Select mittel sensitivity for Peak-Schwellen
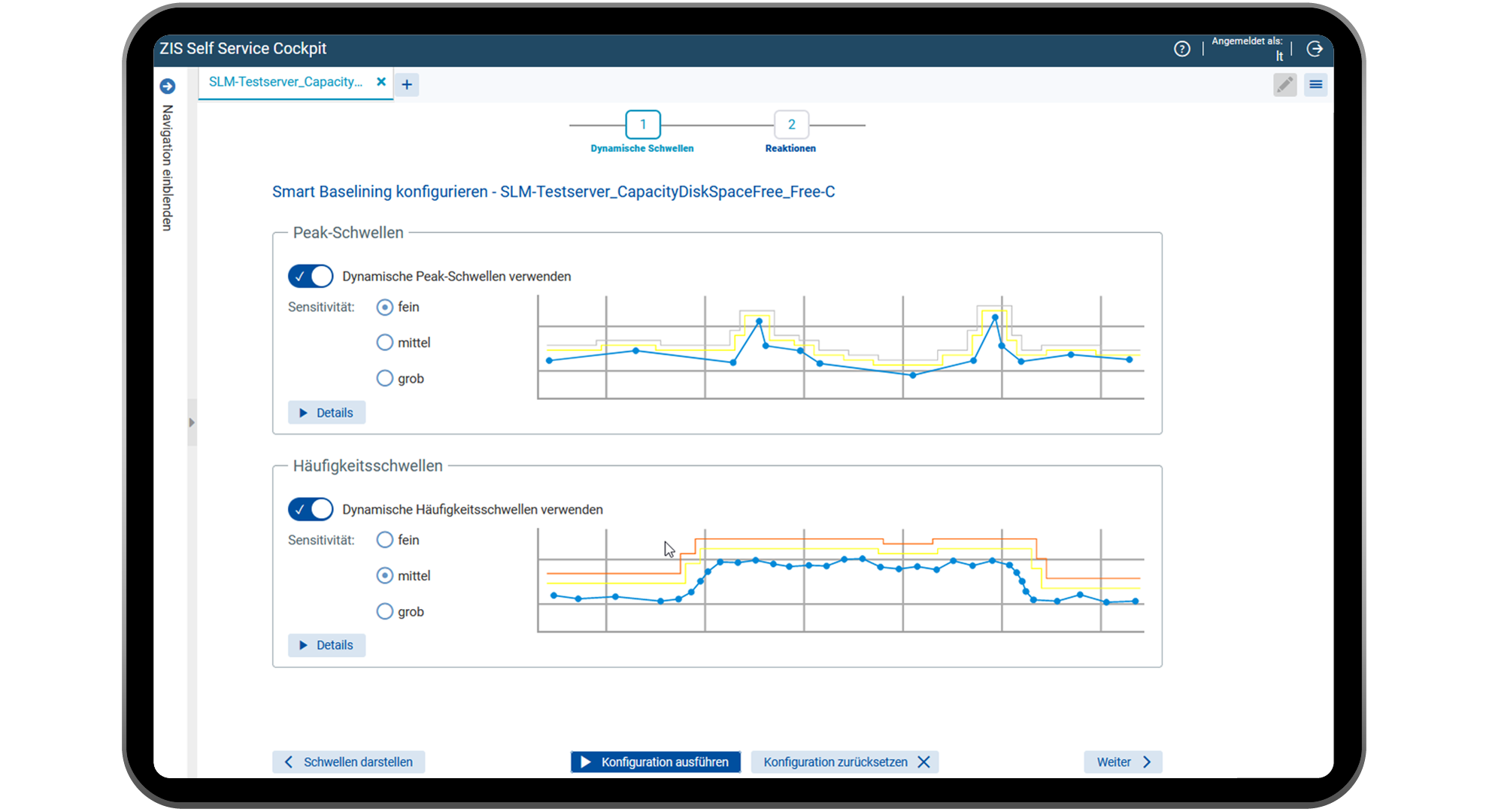 (x=385, y=343)
